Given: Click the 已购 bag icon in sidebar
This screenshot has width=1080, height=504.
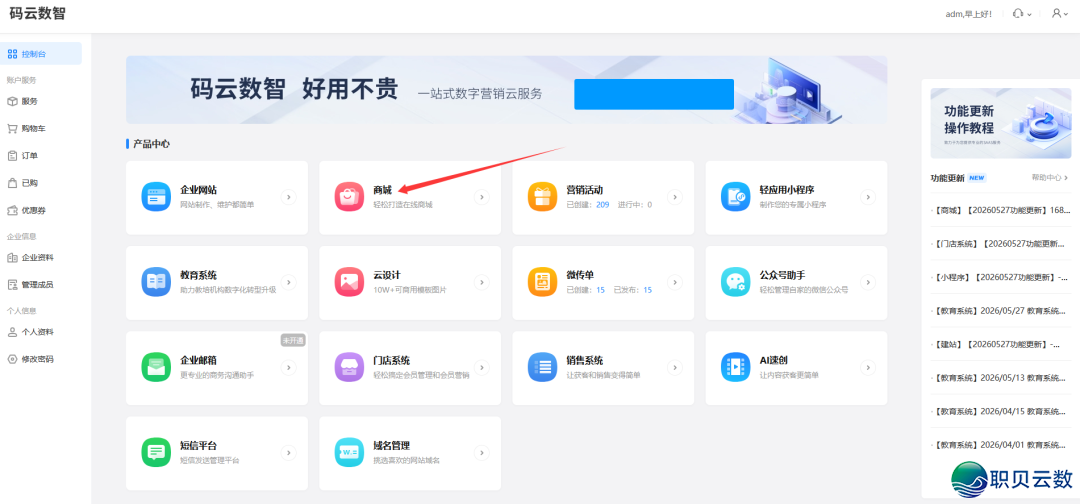Looking at the screenshot, I should [x=12, y=183].
